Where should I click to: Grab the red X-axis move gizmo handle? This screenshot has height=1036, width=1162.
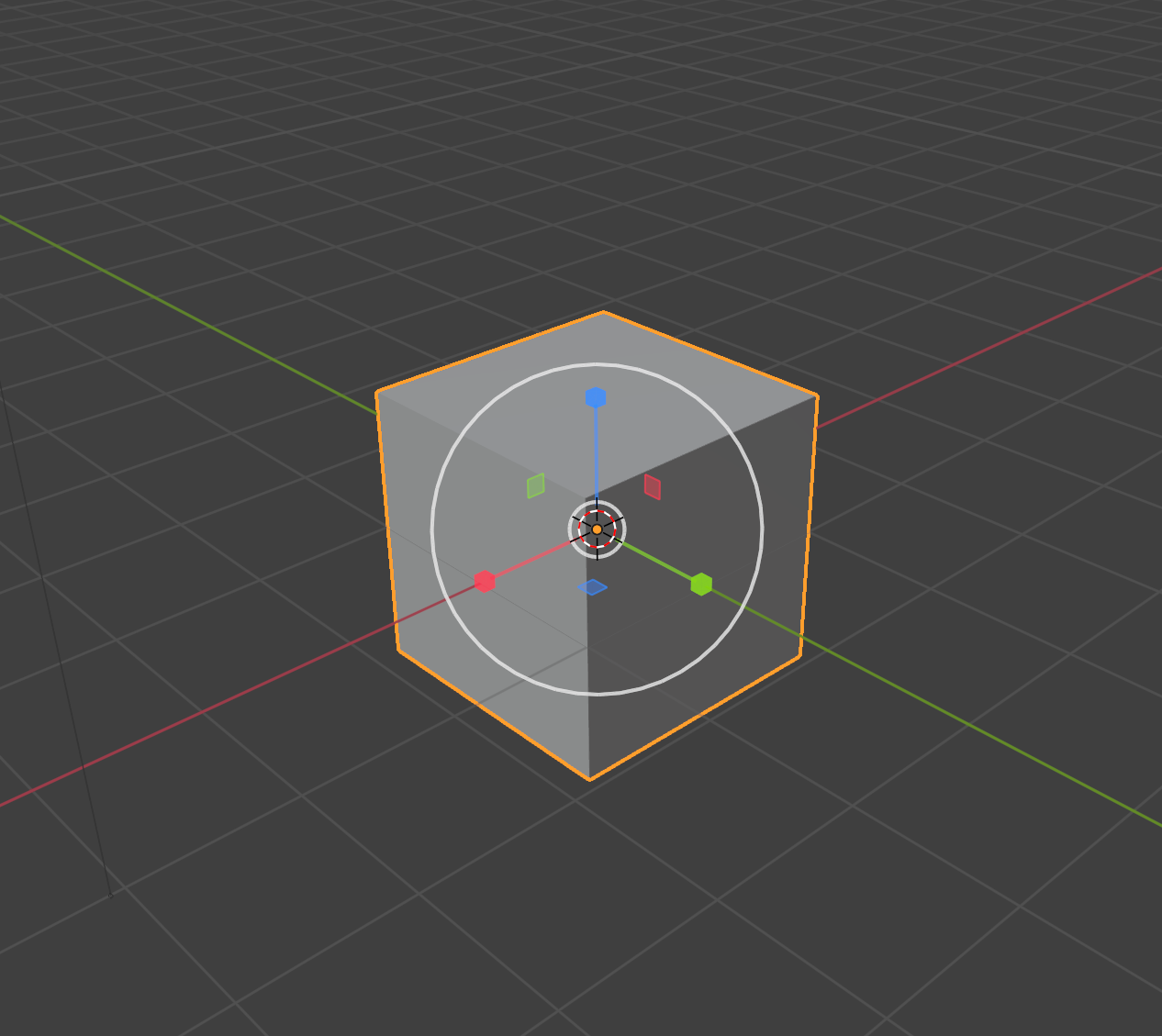485,581
